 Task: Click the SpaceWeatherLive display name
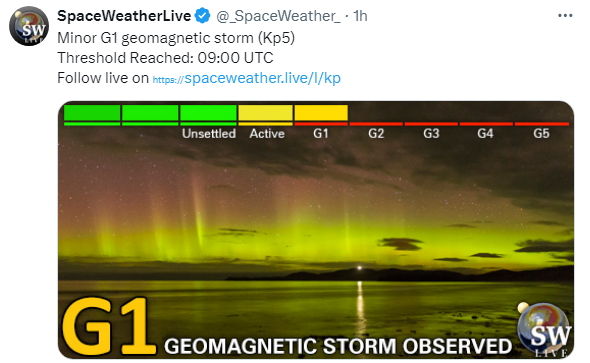[x=124, y=16]
